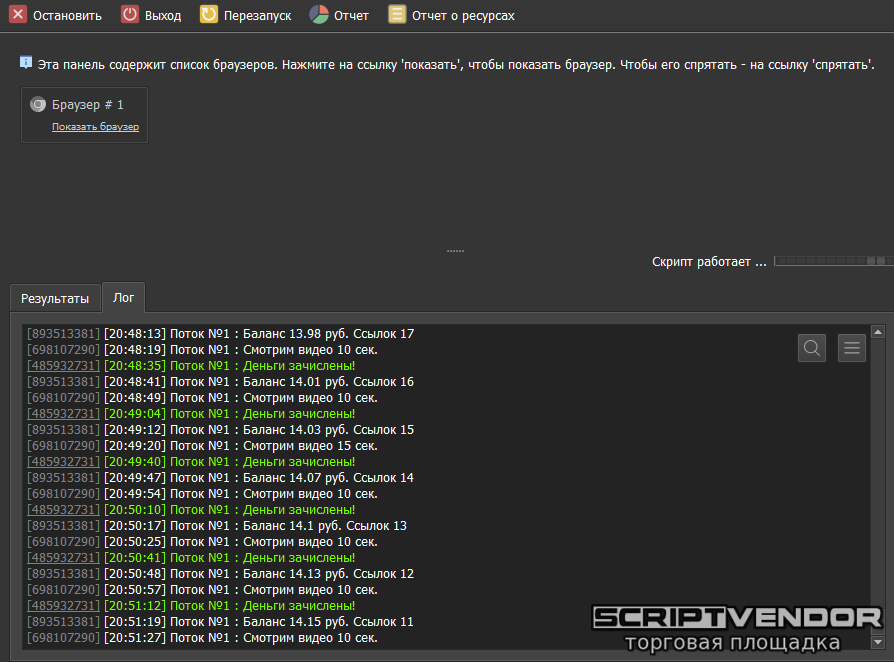
Task: Hit the yellow Перезапуск restart icon
Action: [x=208, y=15]
